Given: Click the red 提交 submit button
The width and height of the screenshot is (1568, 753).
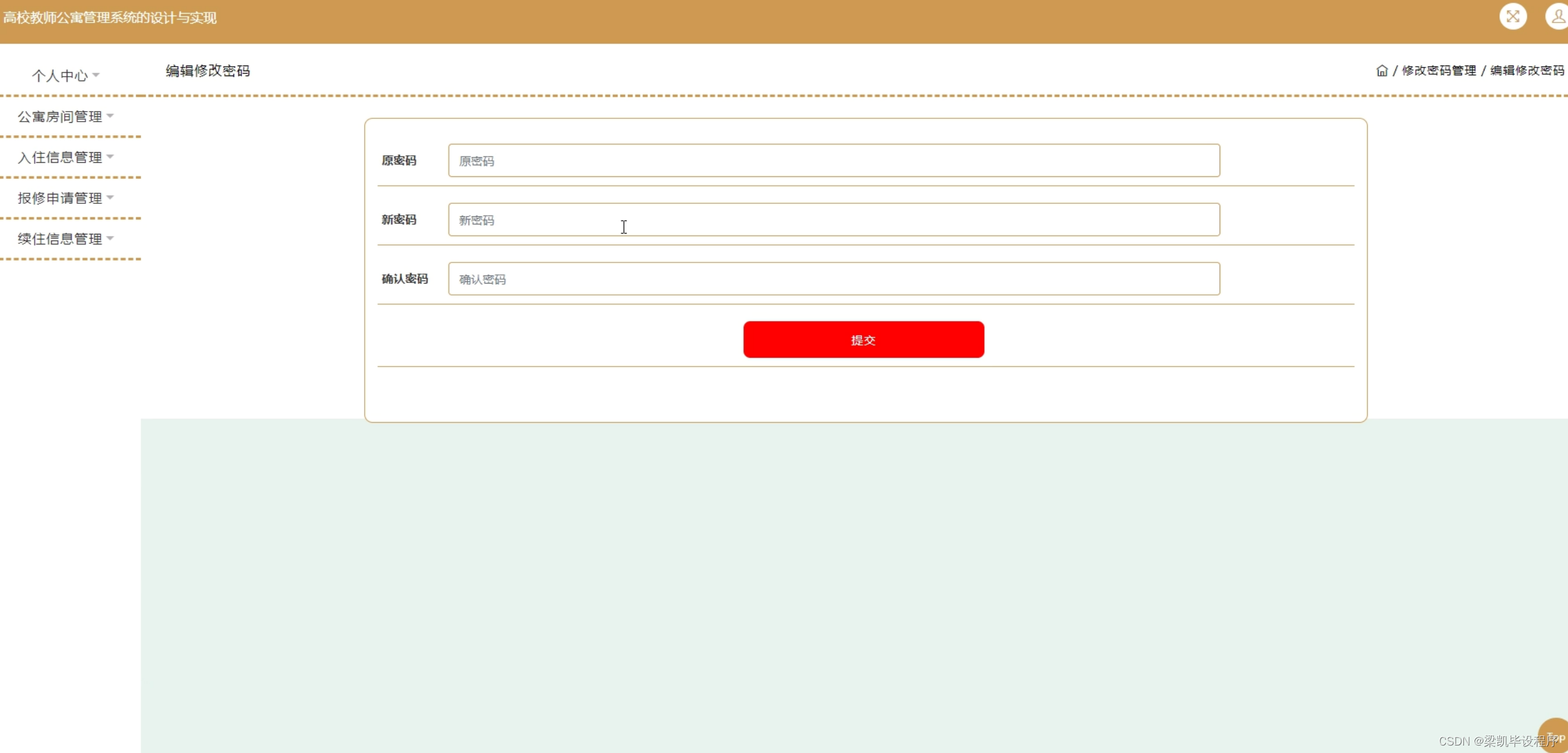Looking at the screenshot, I should [863, 340].
